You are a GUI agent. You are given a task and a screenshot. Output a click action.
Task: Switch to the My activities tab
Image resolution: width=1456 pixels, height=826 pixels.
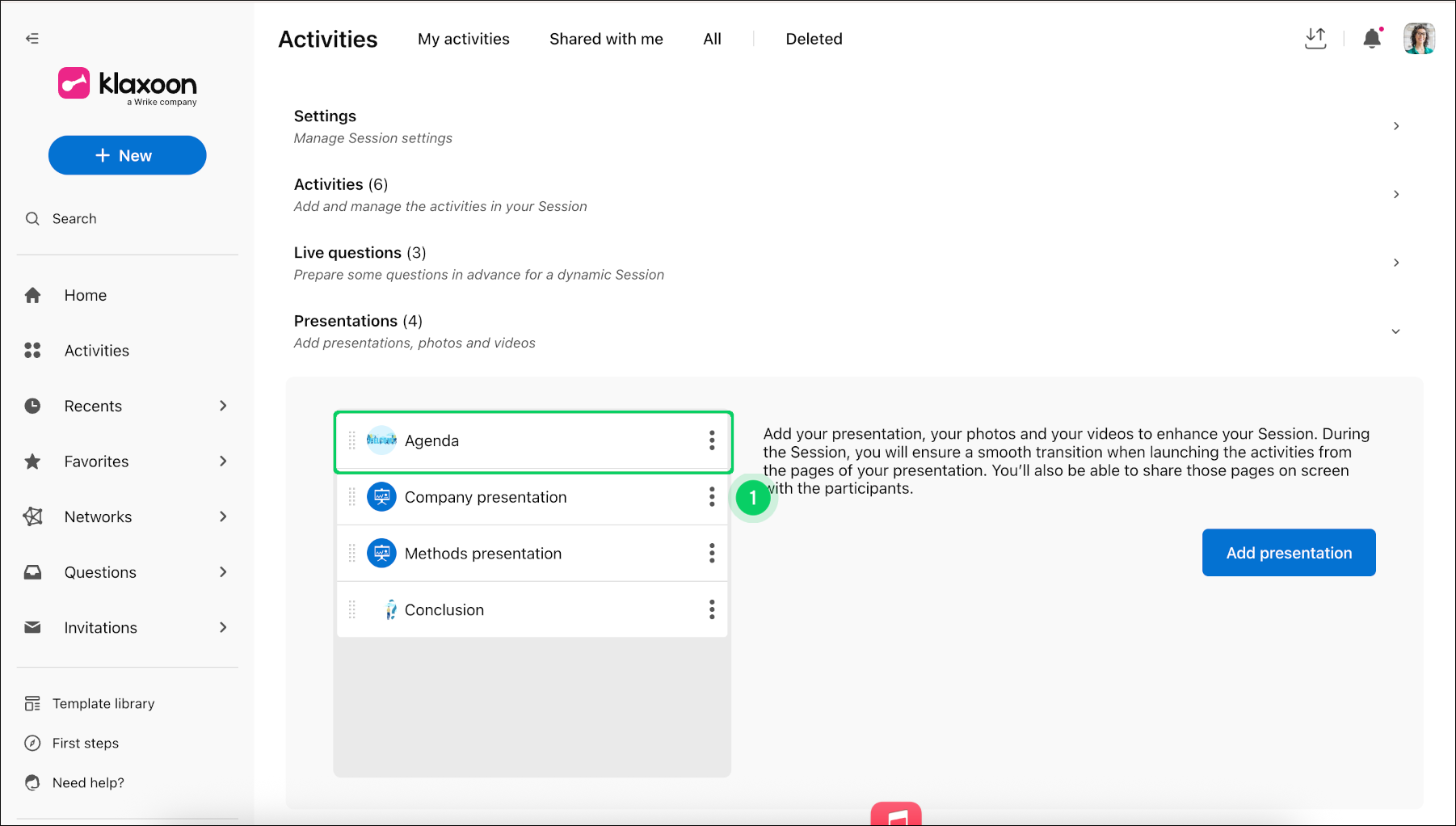pyautogui.click(x=464, y=39)
